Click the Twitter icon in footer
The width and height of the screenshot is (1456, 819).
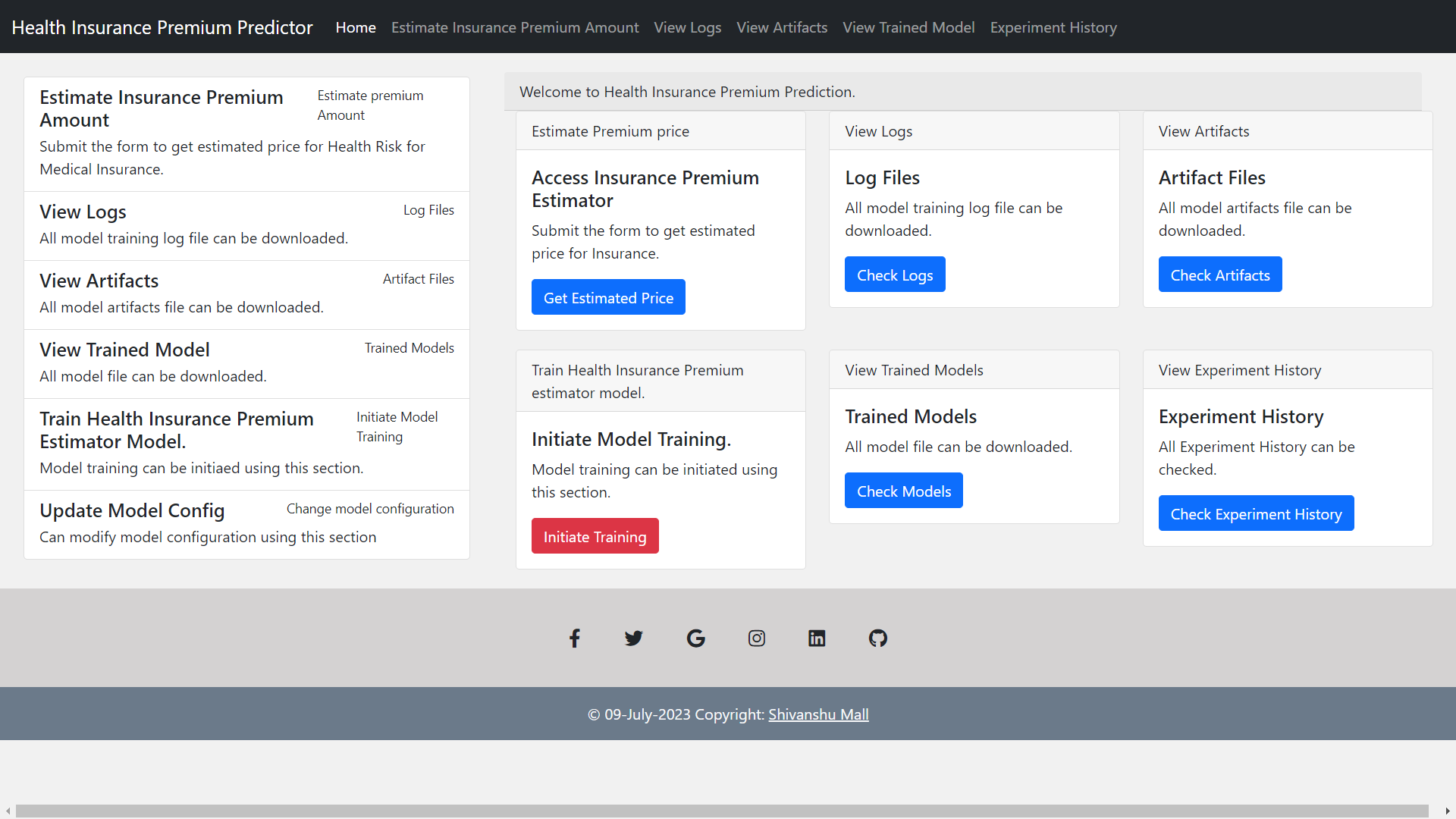coord(634,638)
